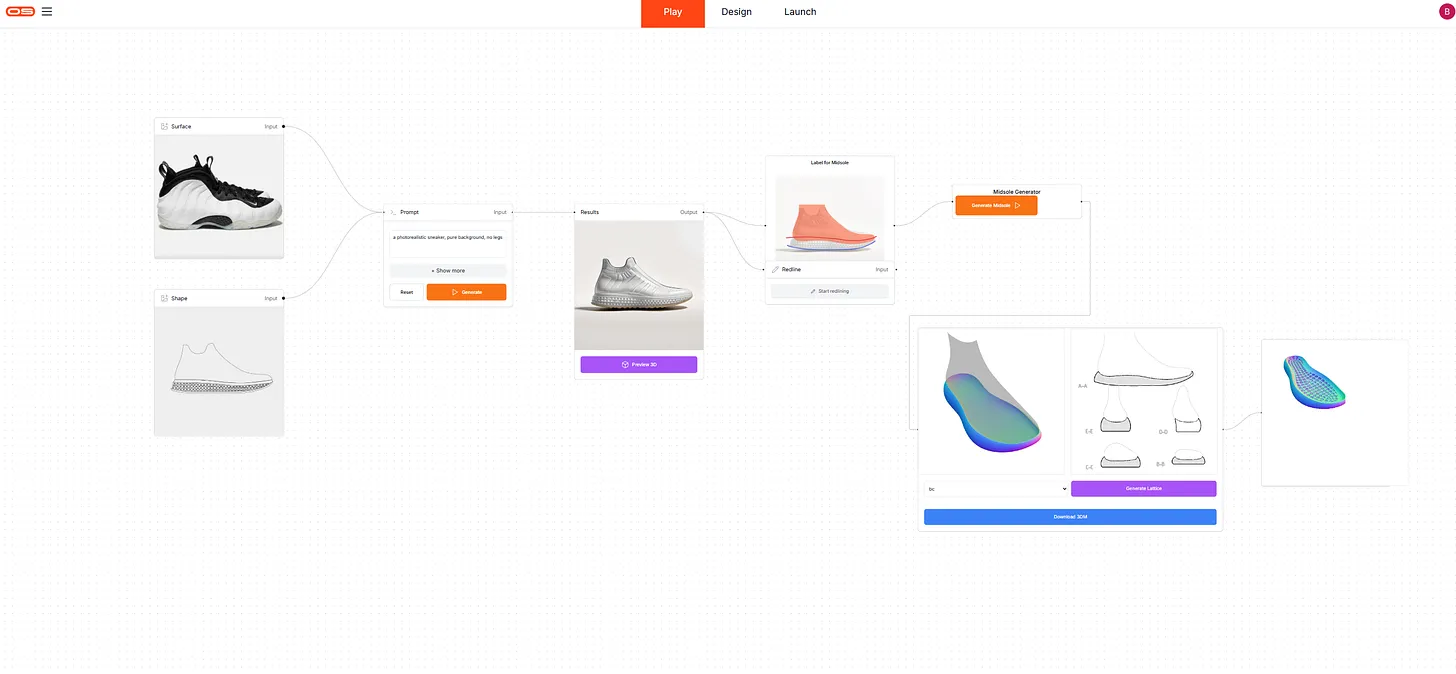The image size is (1456, 674).
Task: Click the red app logo
Action: click(x=20, y=12)
